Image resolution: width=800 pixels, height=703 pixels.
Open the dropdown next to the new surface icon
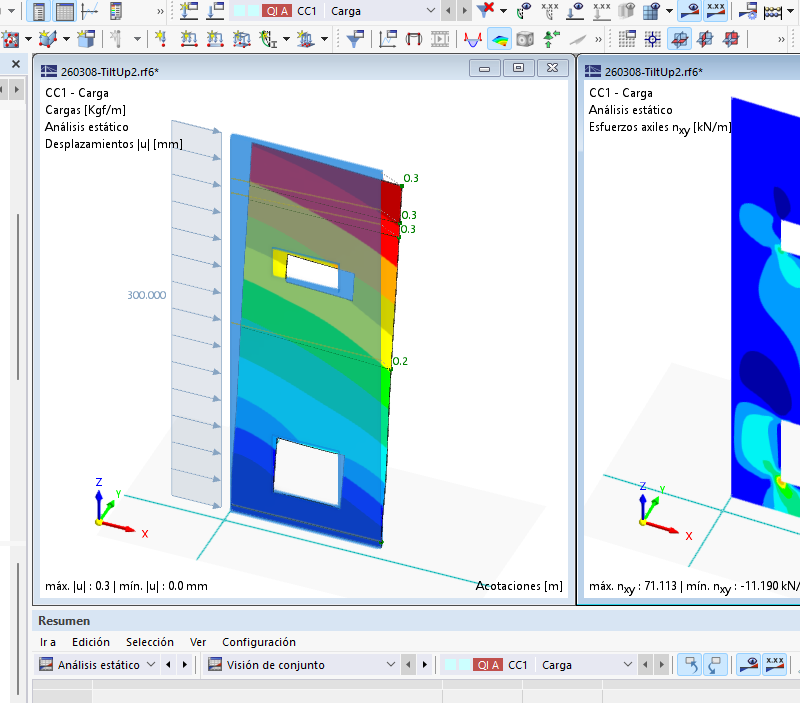click(66, 39)
